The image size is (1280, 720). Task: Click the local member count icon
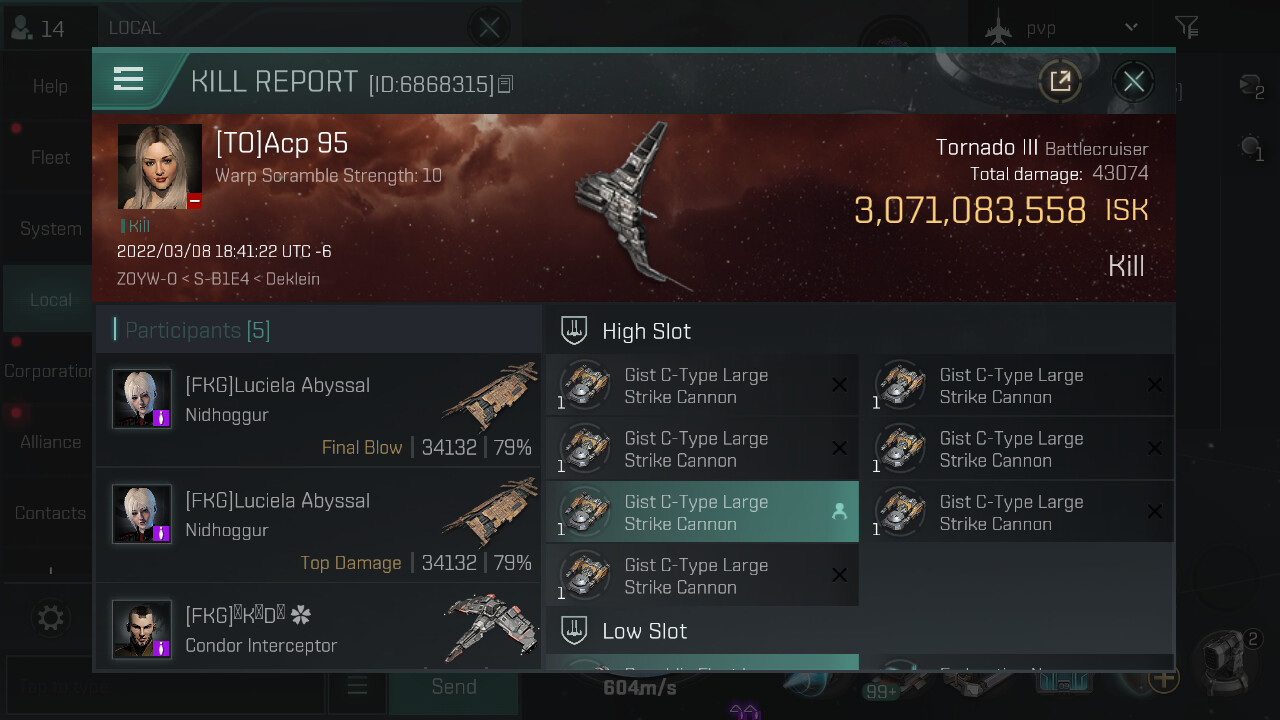pos(20,28)
